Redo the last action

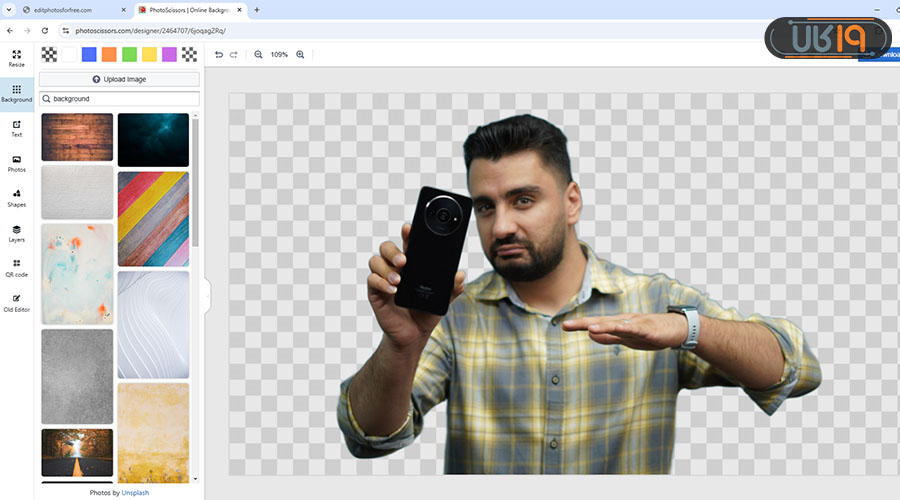tap(234, 54)
